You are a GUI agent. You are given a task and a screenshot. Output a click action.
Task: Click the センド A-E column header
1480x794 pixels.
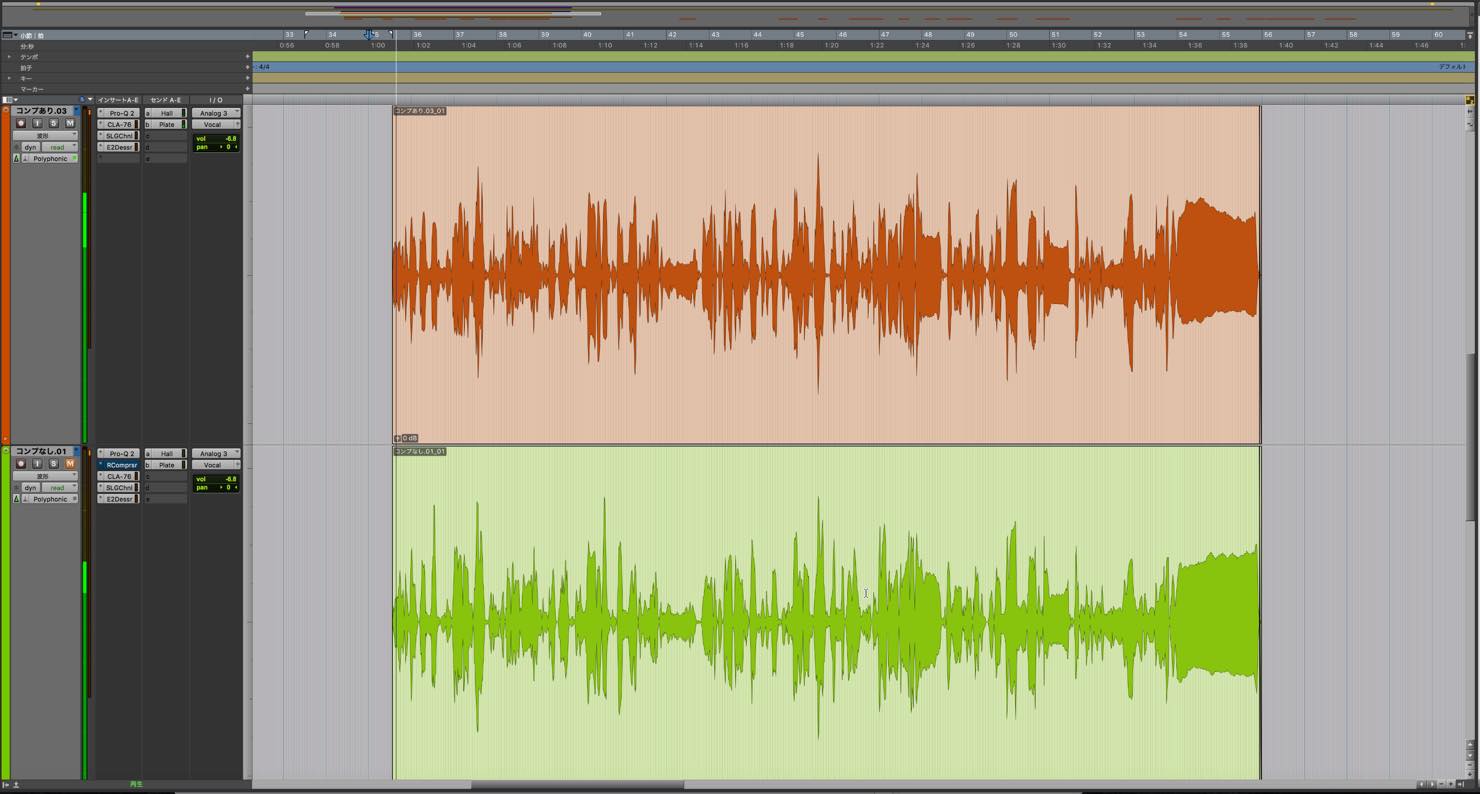(166, 100)
